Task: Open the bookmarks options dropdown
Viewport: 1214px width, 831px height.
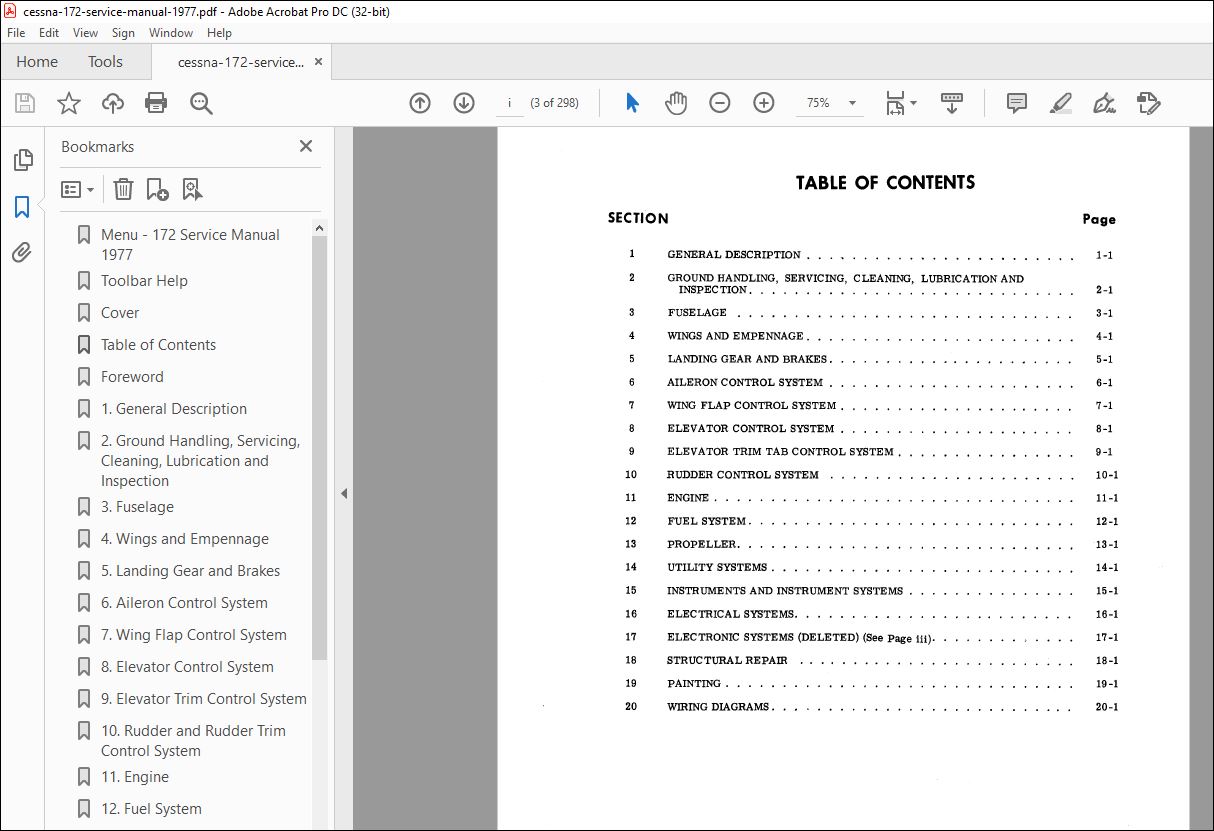Action: (77, 189)
